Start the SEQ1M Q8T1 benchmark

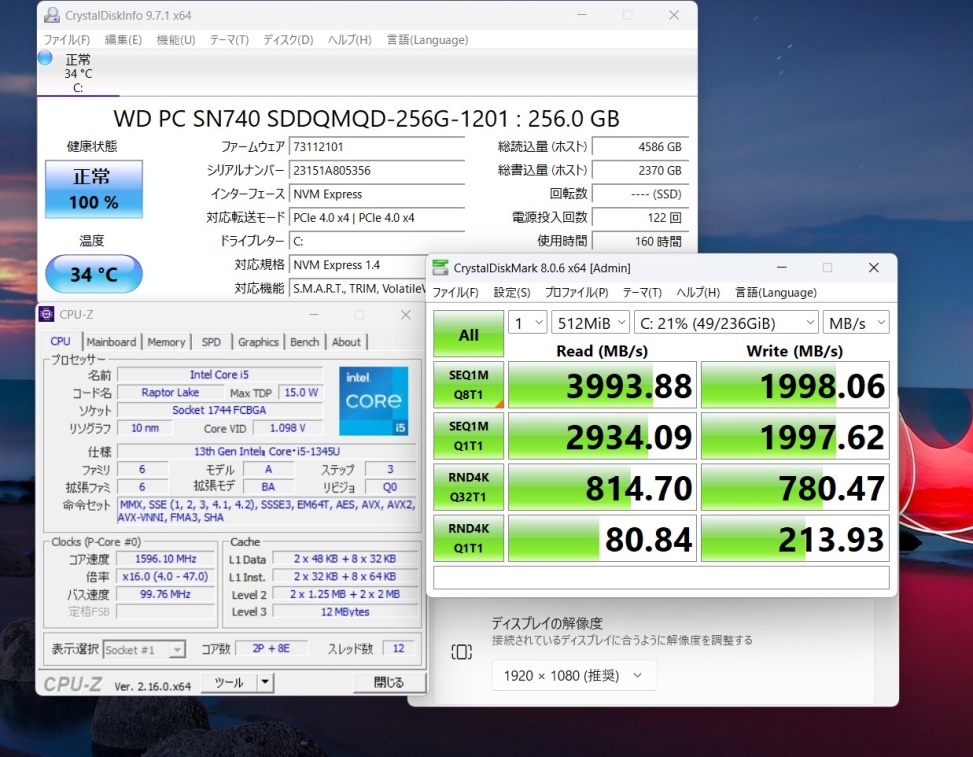pyautogui.click(x=469, y=385)
